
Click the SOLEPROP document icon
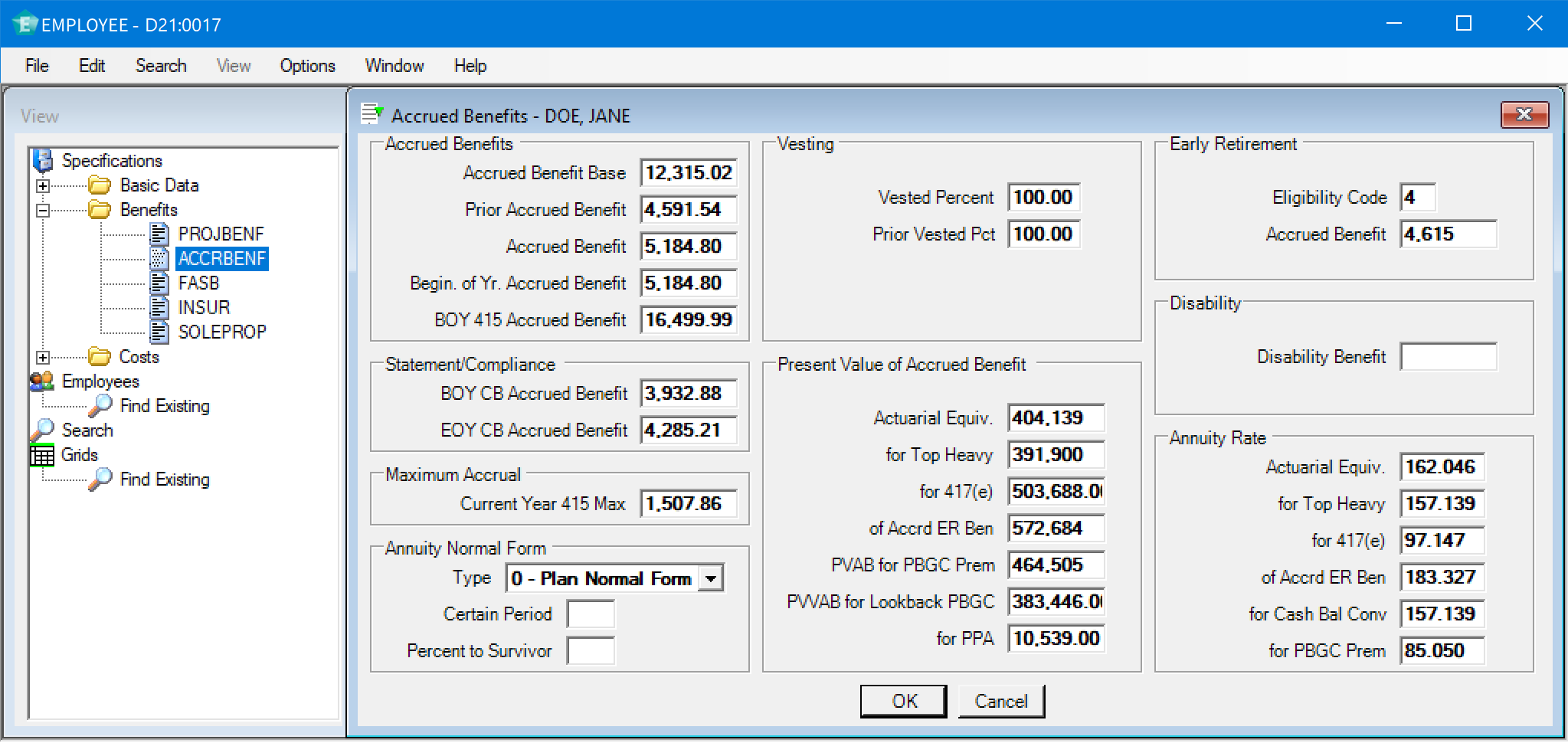tap(159, 332)
